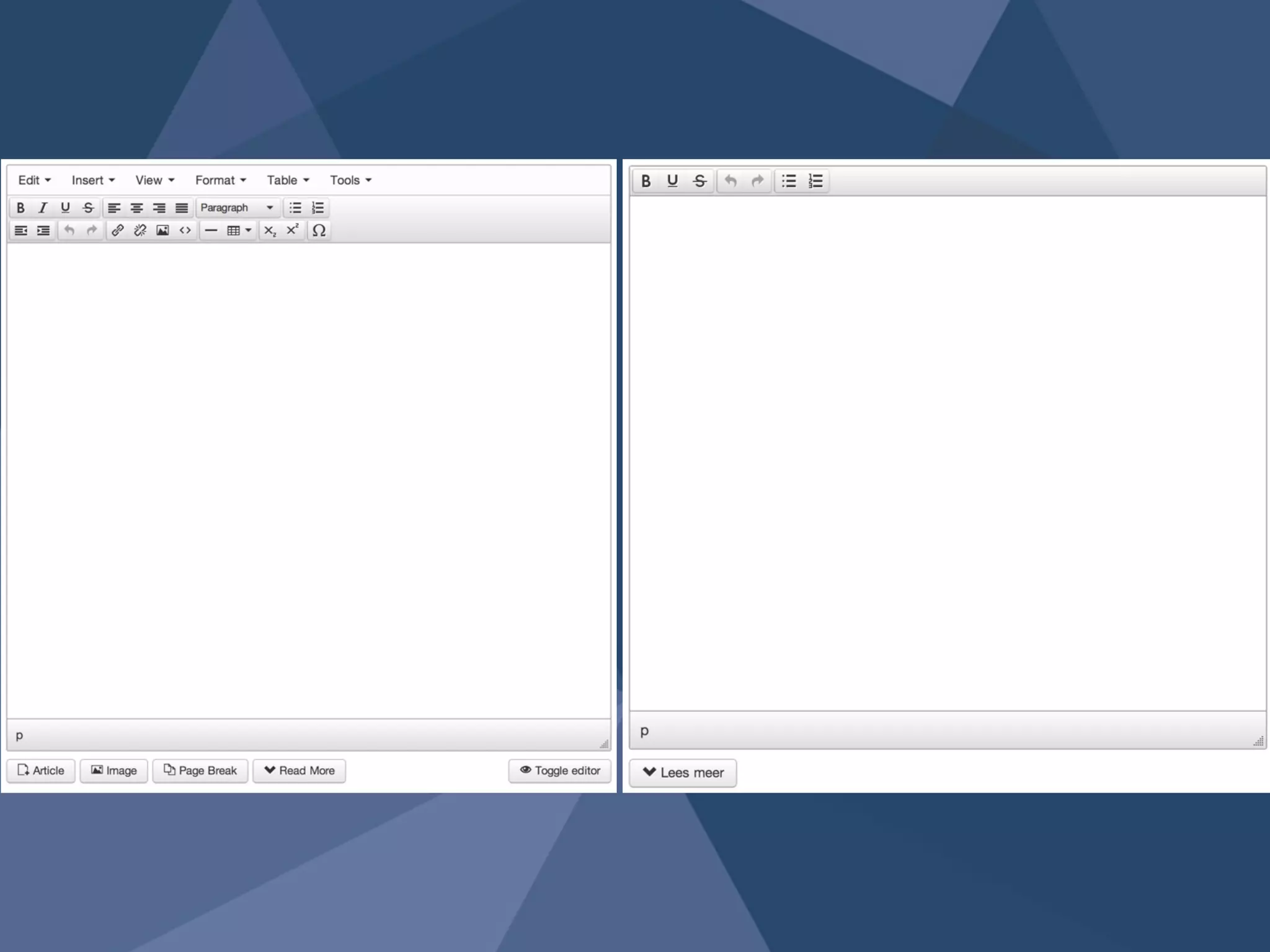Open the Insert menu
The height and width of the screenshot is (952, 1270).
(93, 180)
